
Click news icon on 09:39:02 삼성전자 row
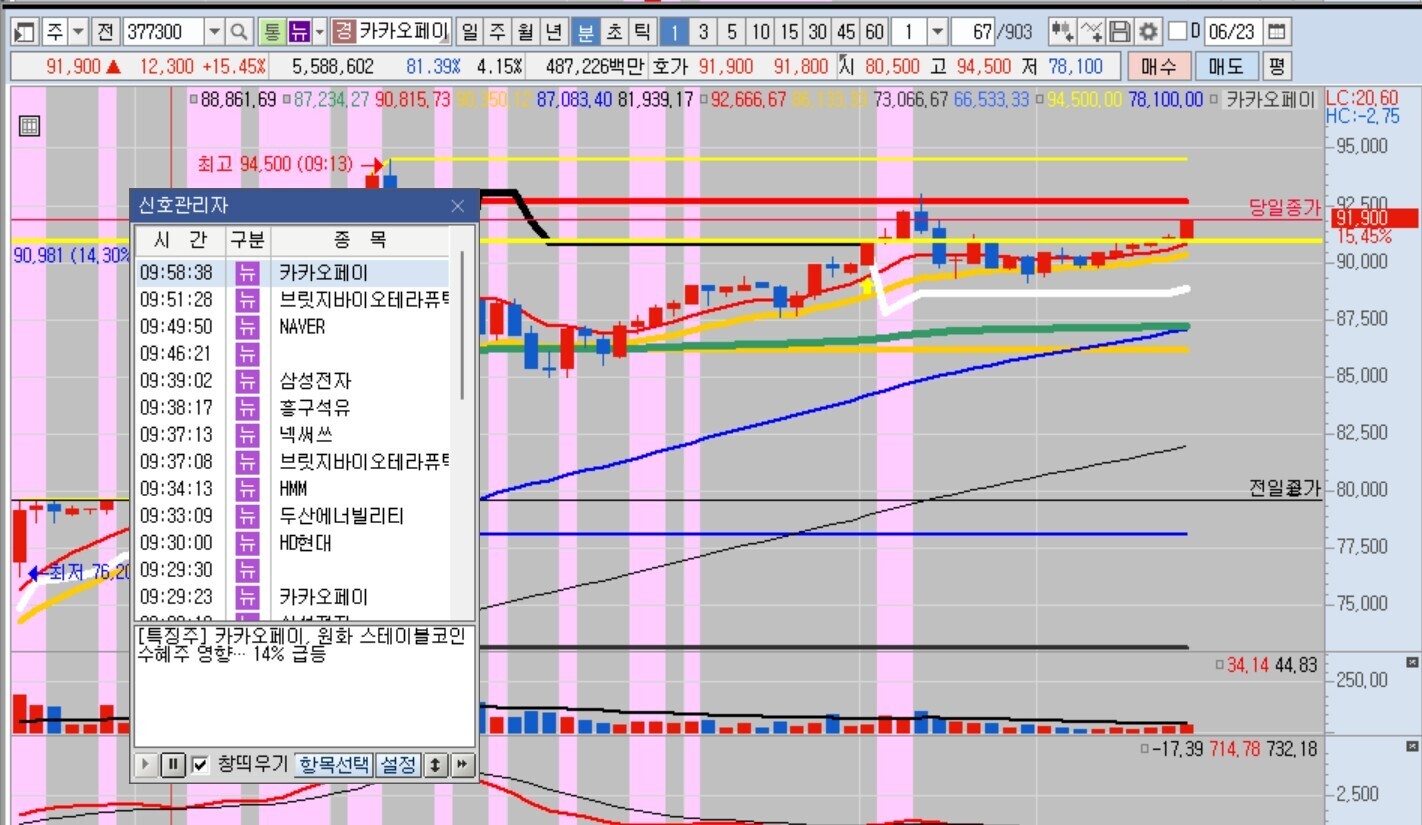[x=246, y=380]
